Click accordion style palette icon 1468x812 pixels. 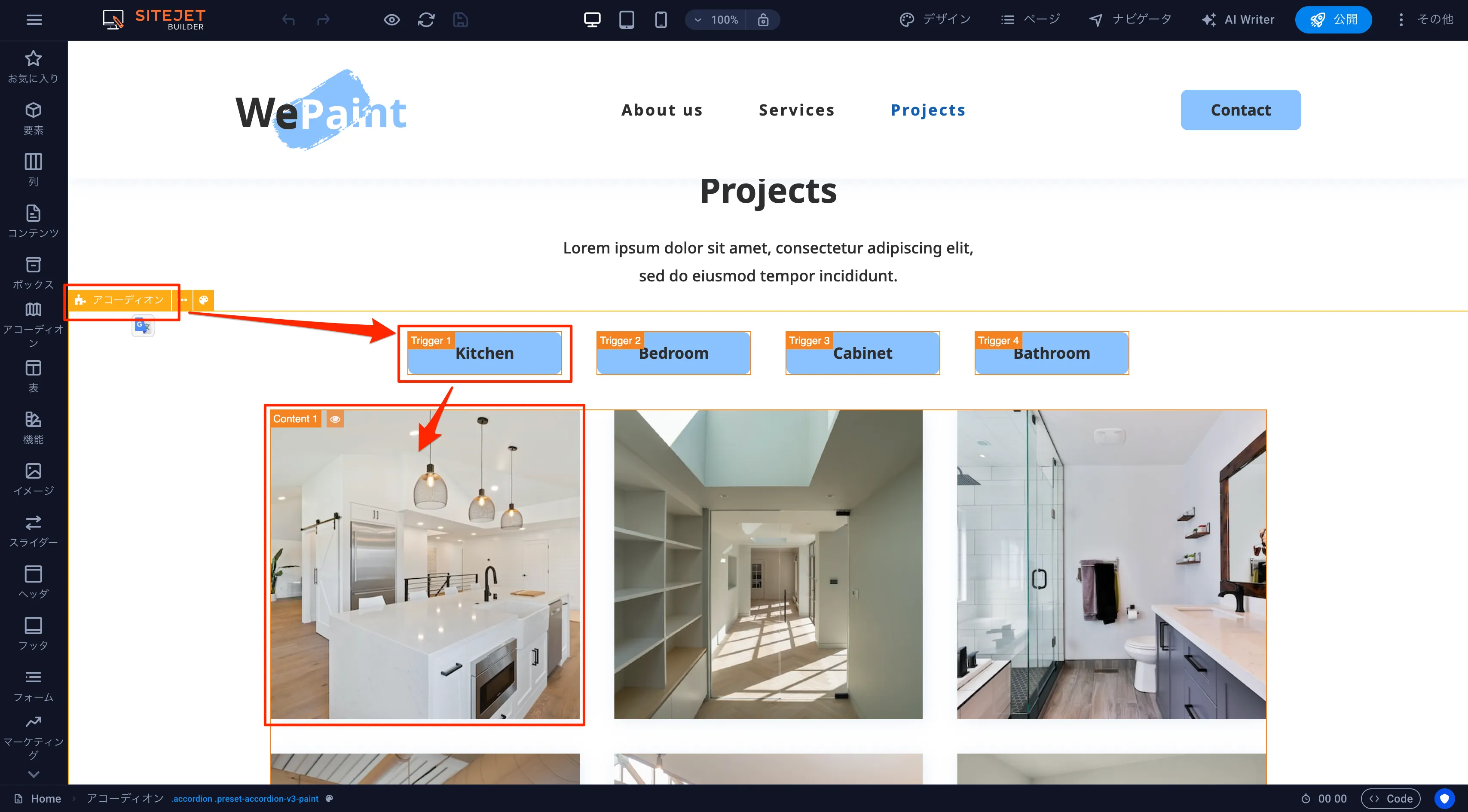[x=203, y=300]
